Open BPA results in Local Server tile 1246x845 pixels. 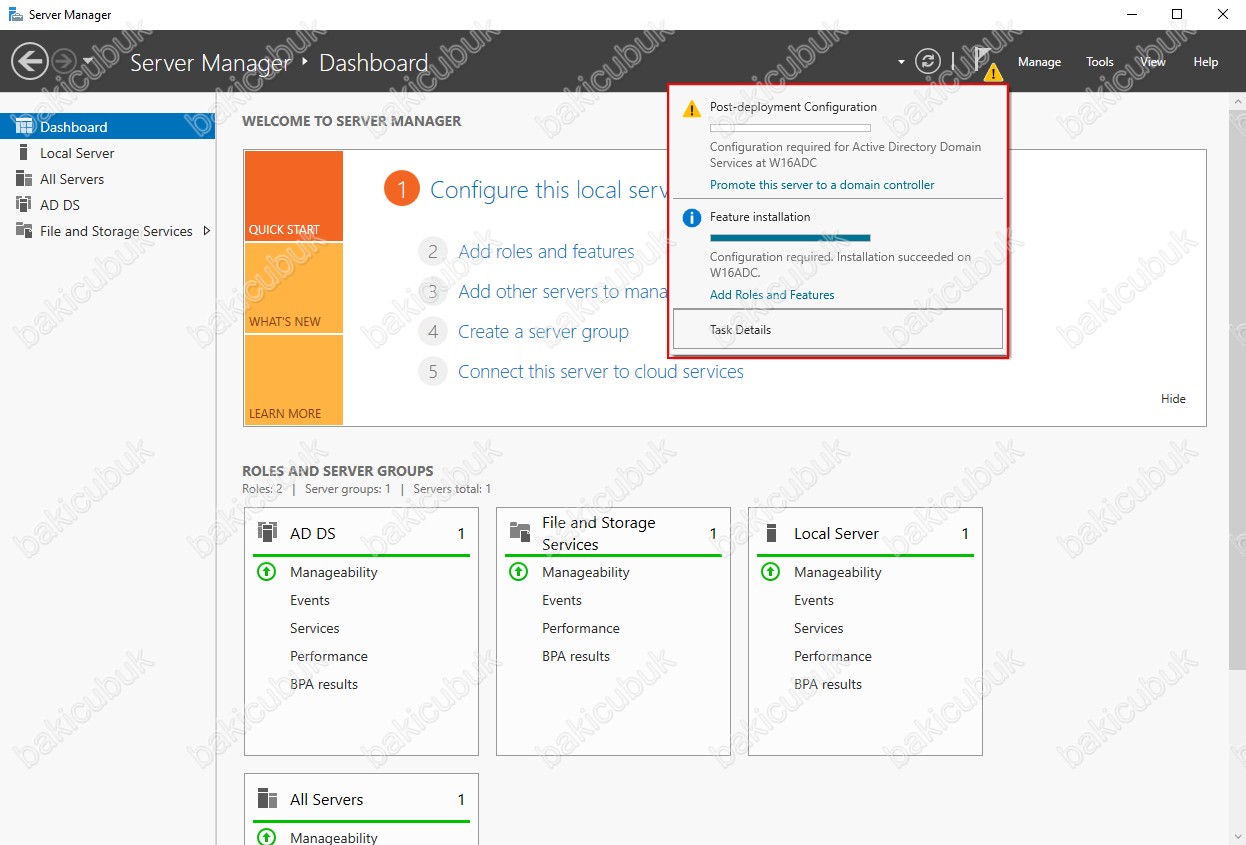[x=828, y=684]
